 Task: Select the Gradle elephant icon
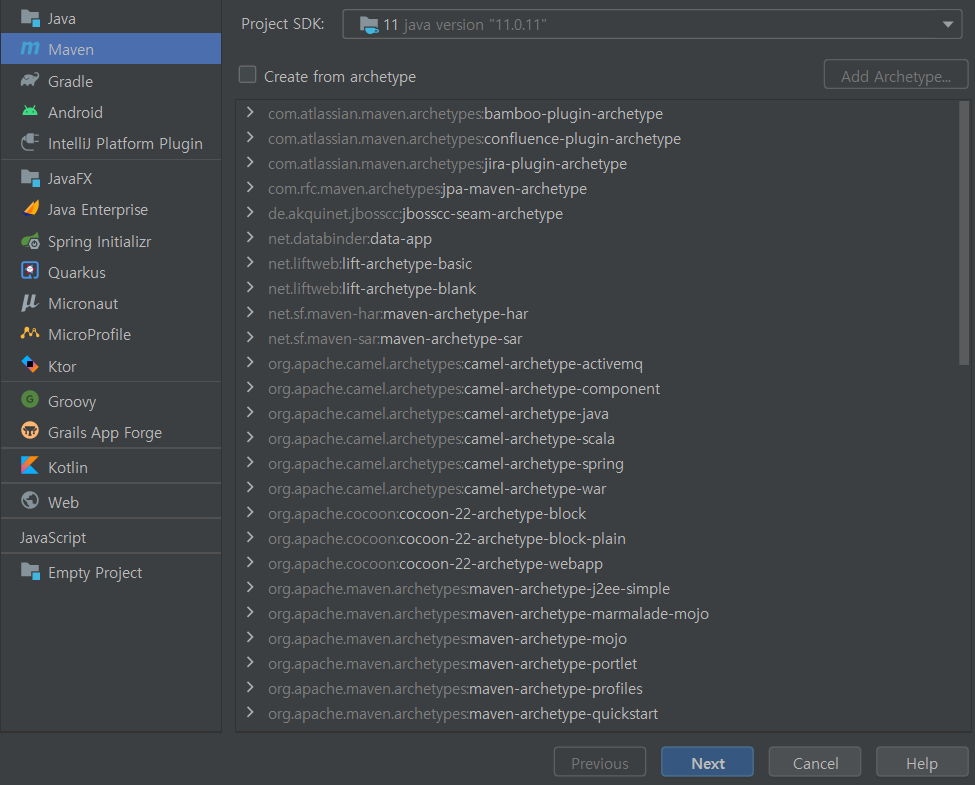(x=30, y=80)
